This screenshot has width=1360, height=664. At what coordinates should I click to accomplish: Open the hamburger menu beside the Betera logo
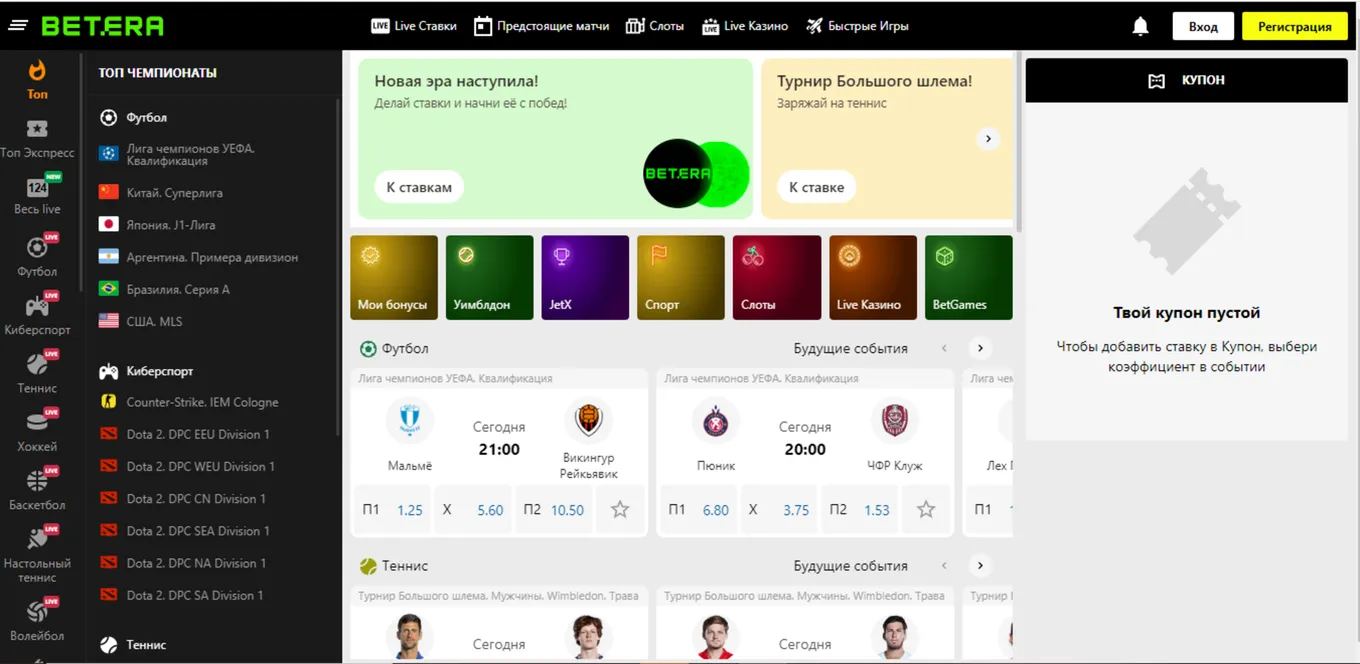18,25
